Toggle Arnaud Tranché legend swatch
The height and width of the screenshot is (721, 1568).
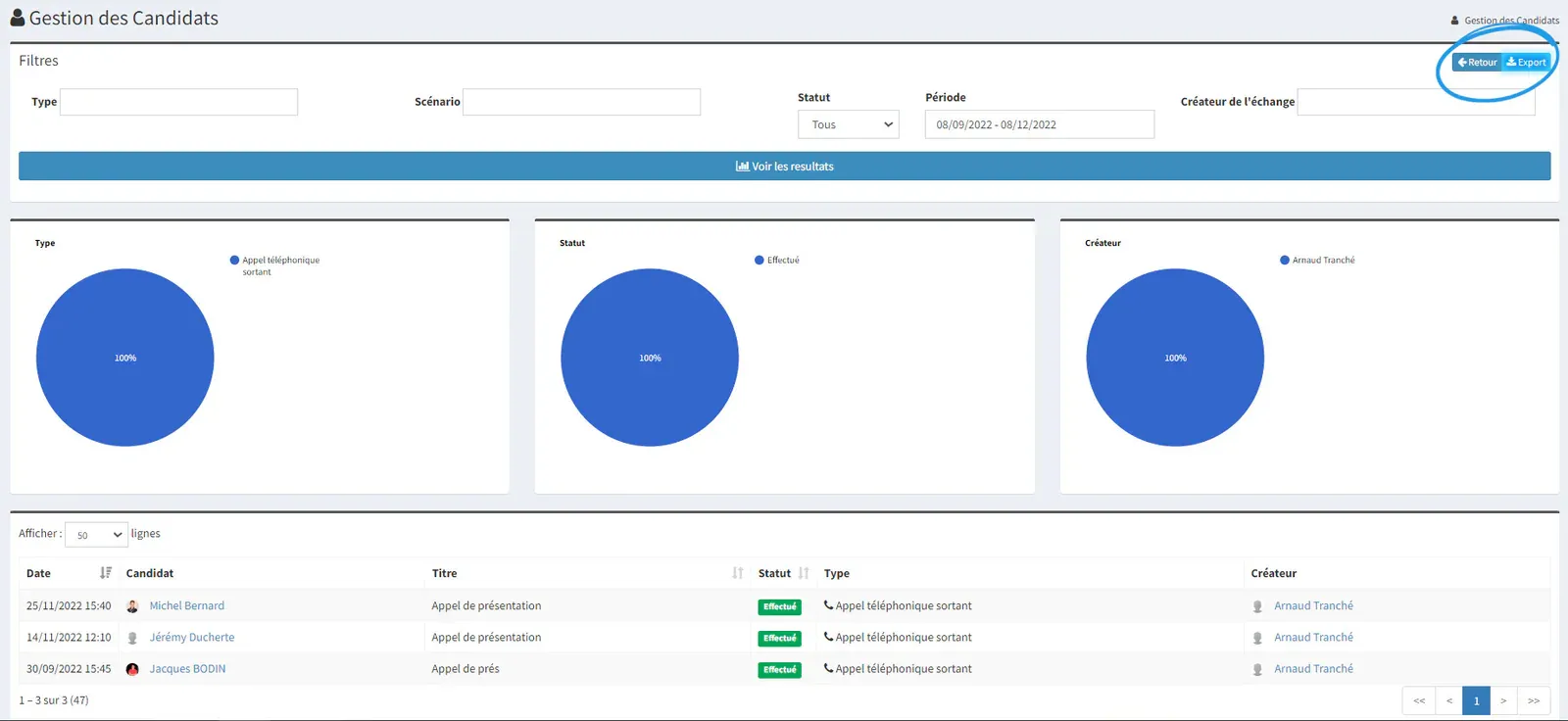pyautogui.click(x=1285, y=260)
